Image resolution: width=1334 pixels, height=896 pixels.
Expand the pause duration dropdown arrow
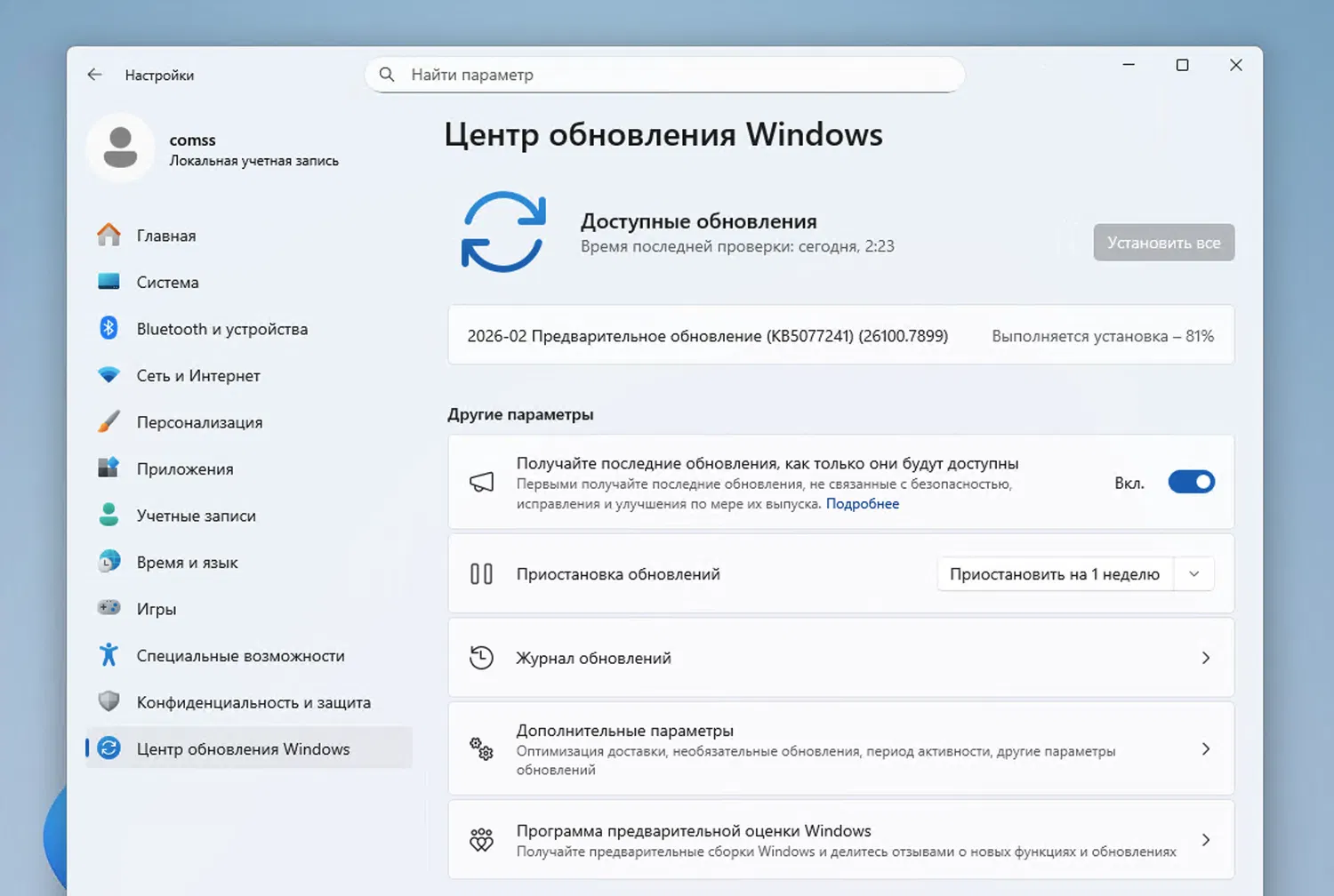1194,574
